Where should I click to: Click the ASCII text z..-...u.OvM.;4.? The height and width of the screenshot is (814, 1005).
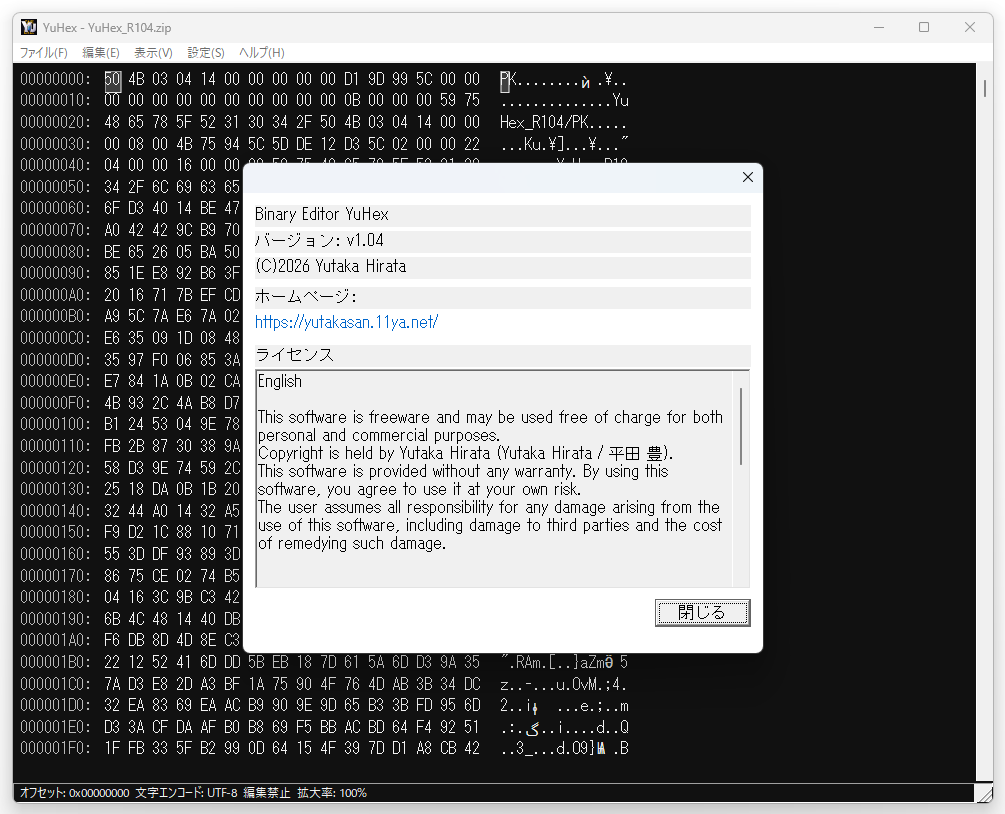(x=563, y=684)
